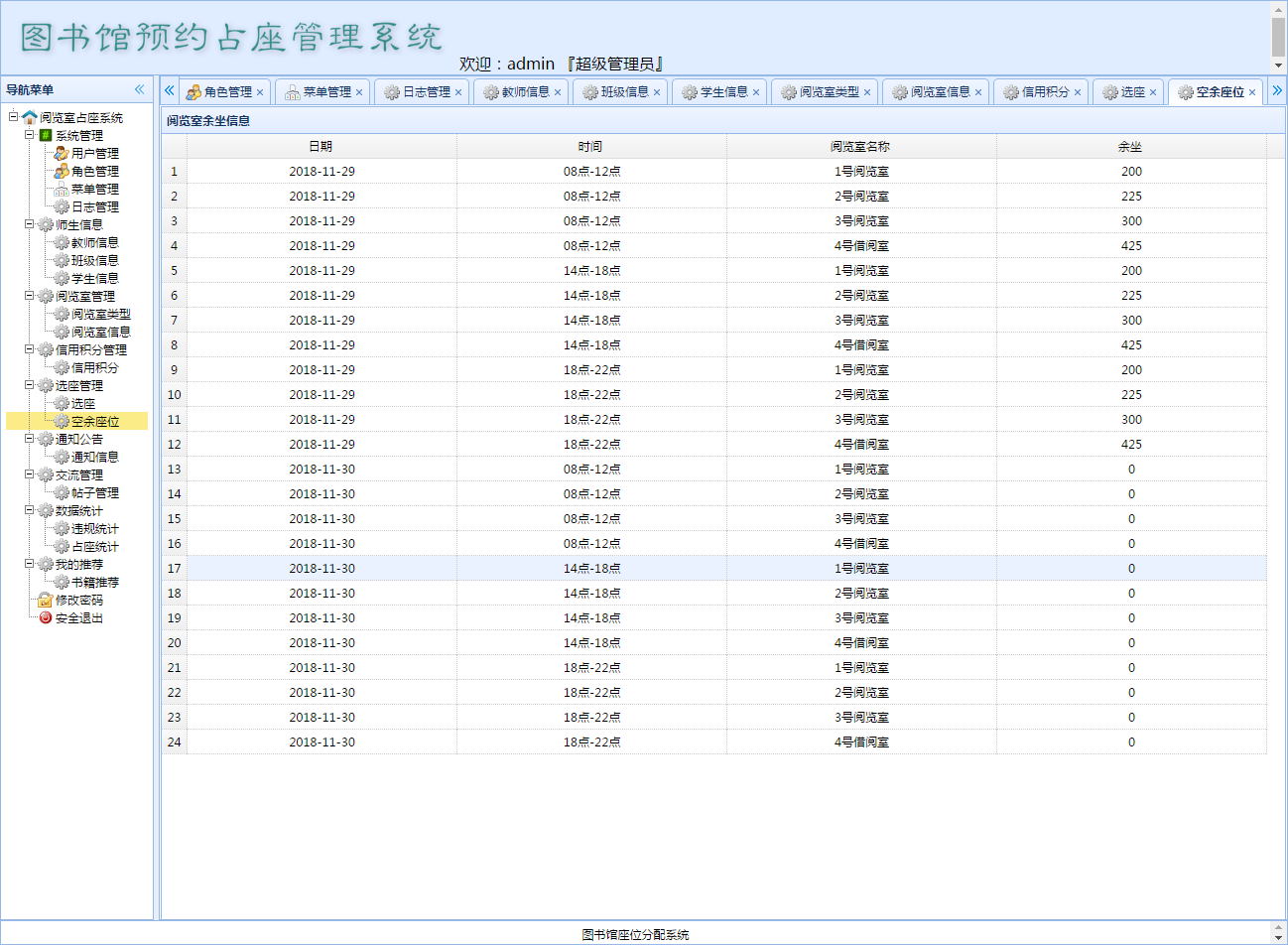Click the home icon of 阅览室占座系统
The width and height of the screenshot is (1288, 945).
(x=30, y=117)
